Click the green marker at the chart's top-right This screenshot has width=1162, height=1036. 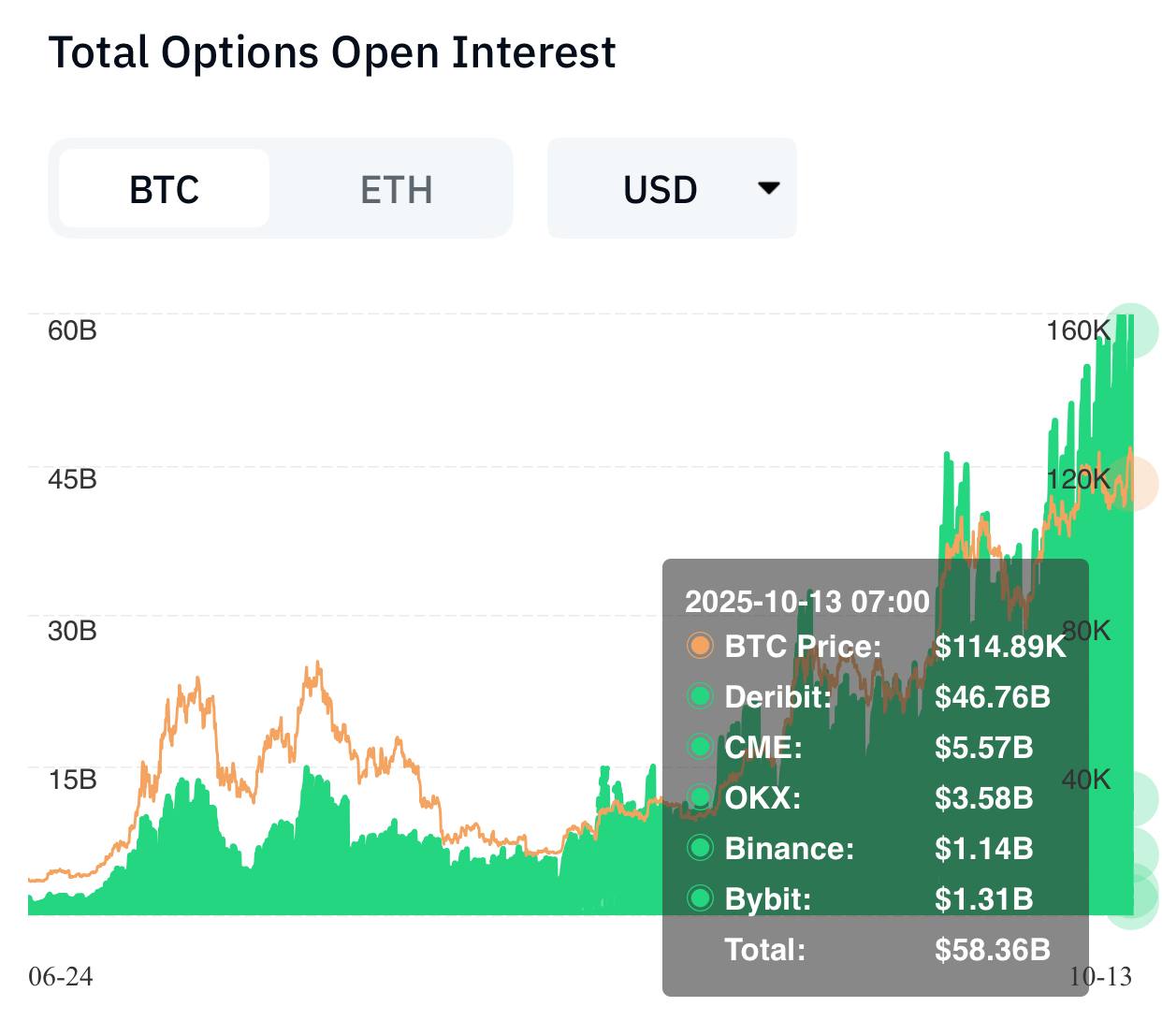pos(1132,329)
